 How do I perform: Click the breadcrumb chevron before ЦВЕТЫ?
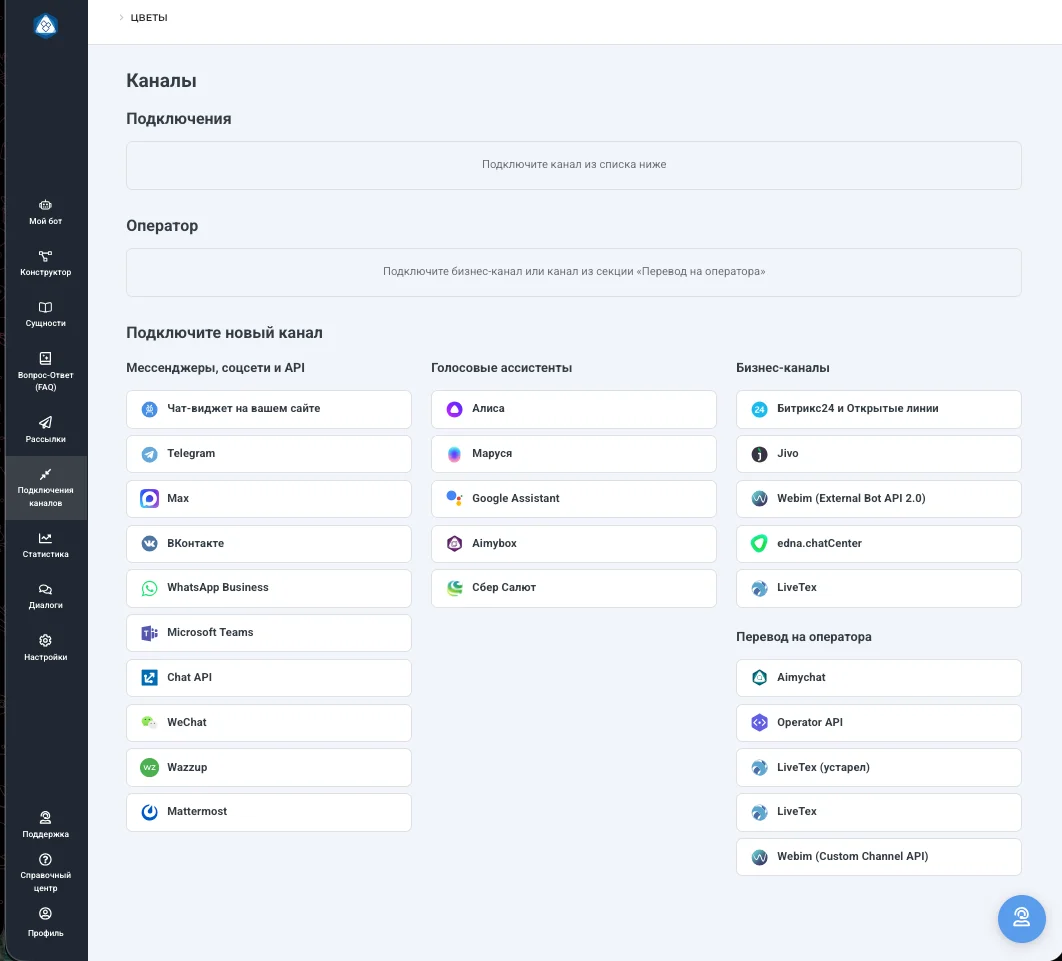[121, 18]
